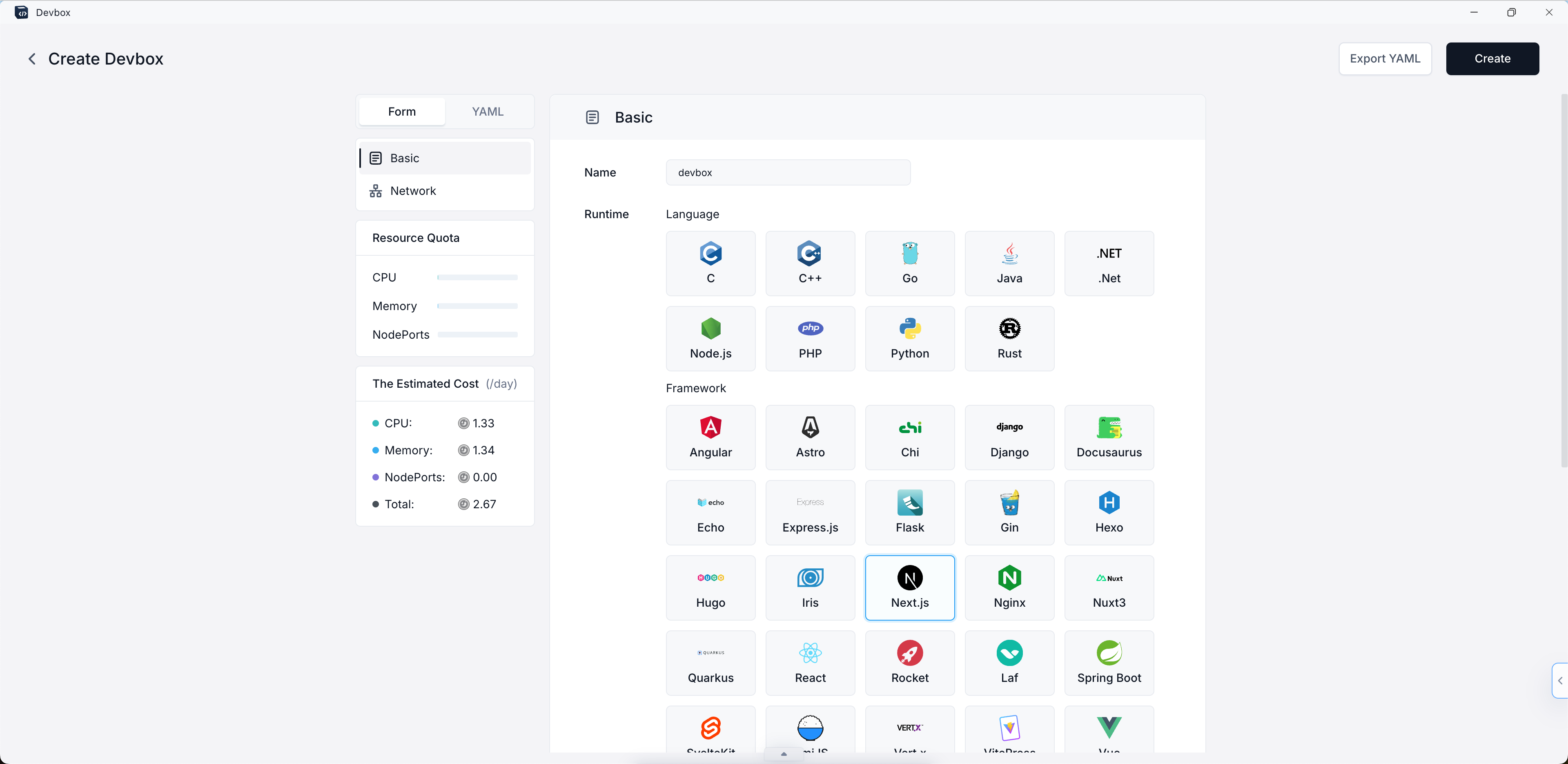Choose the Django framework option
1568x764 pixels.
(x=1009, y=438)
